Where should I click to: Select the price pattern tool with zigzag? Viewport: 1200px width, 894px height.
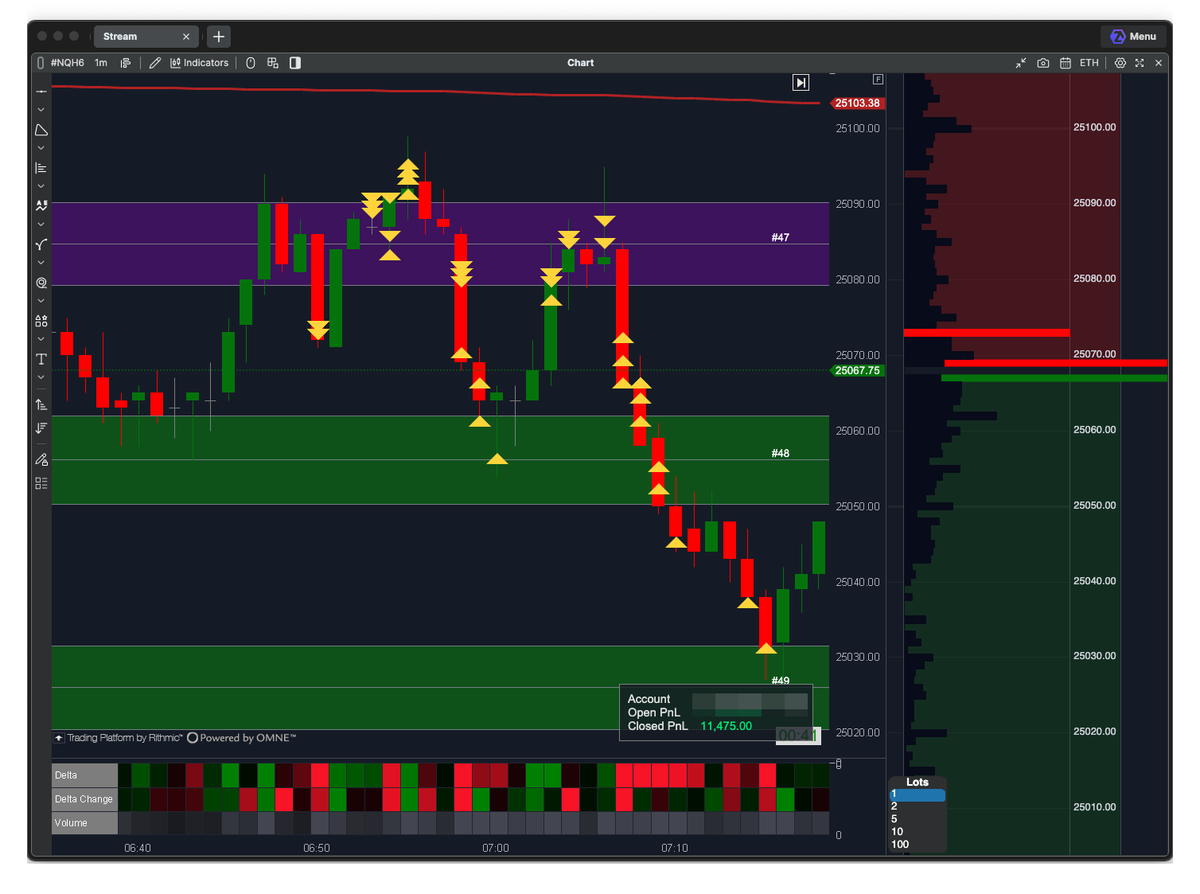pos(41,205)
